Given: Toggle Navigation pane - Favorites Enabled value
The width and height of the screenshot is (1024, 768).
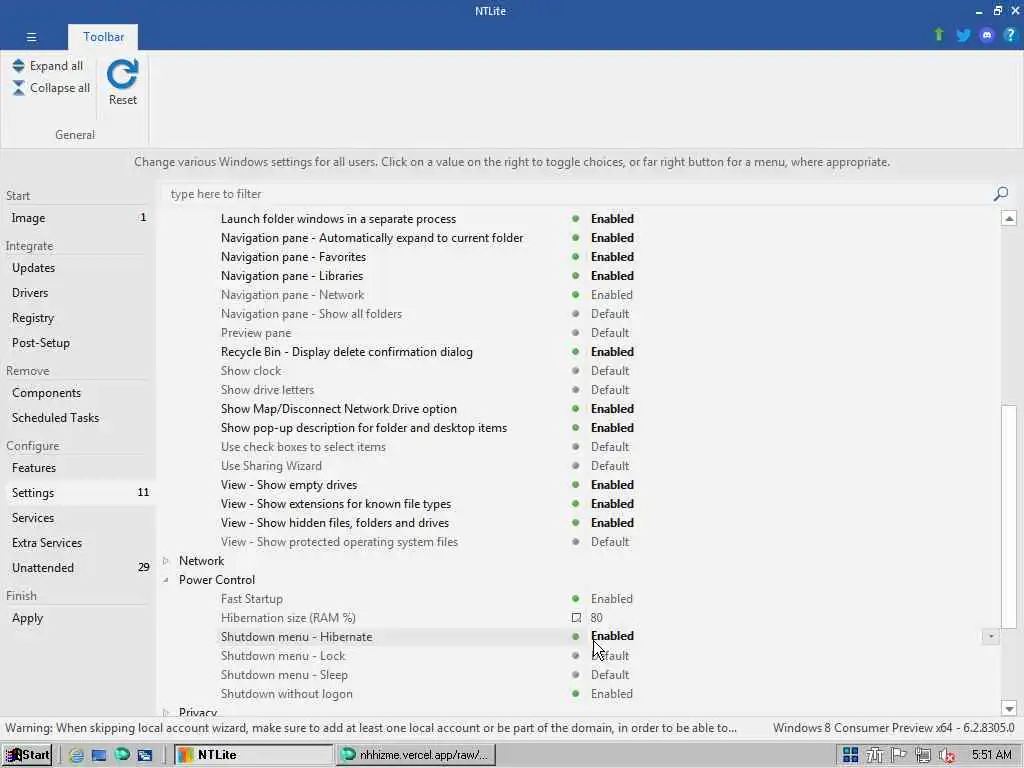Looking at the screenshot, I should coord(612,257).
